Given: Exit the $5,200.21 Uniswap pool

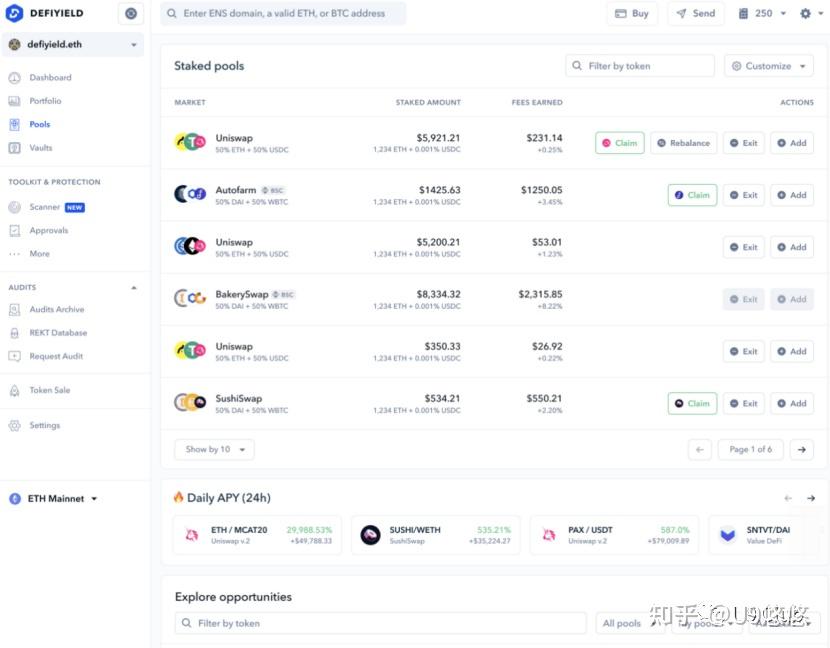Looking at the screenshot, I should coord(744,247).
